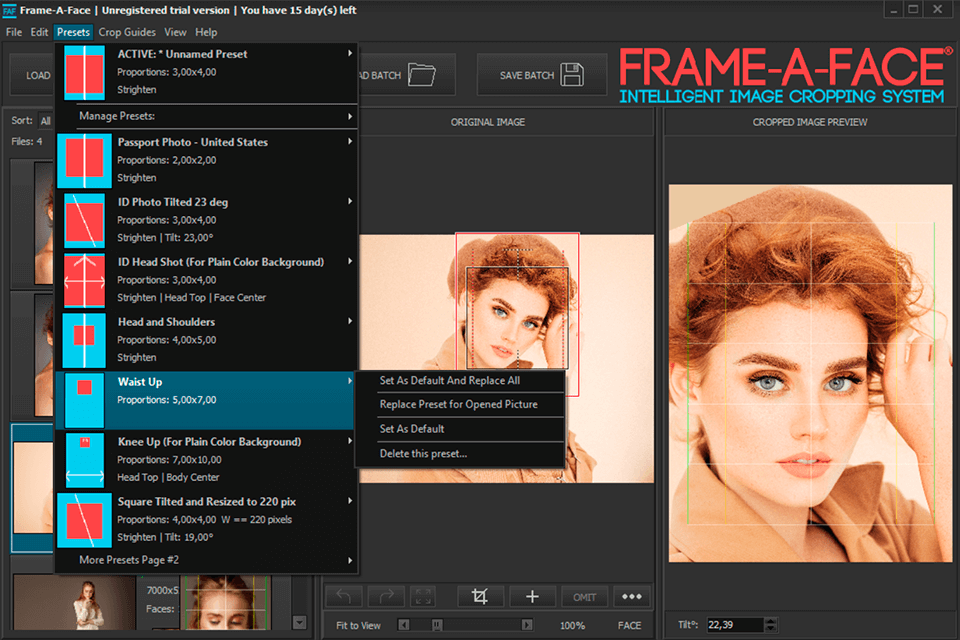
Task: Click the Frame-A-Face app icon in title bar
Action: 9,10
